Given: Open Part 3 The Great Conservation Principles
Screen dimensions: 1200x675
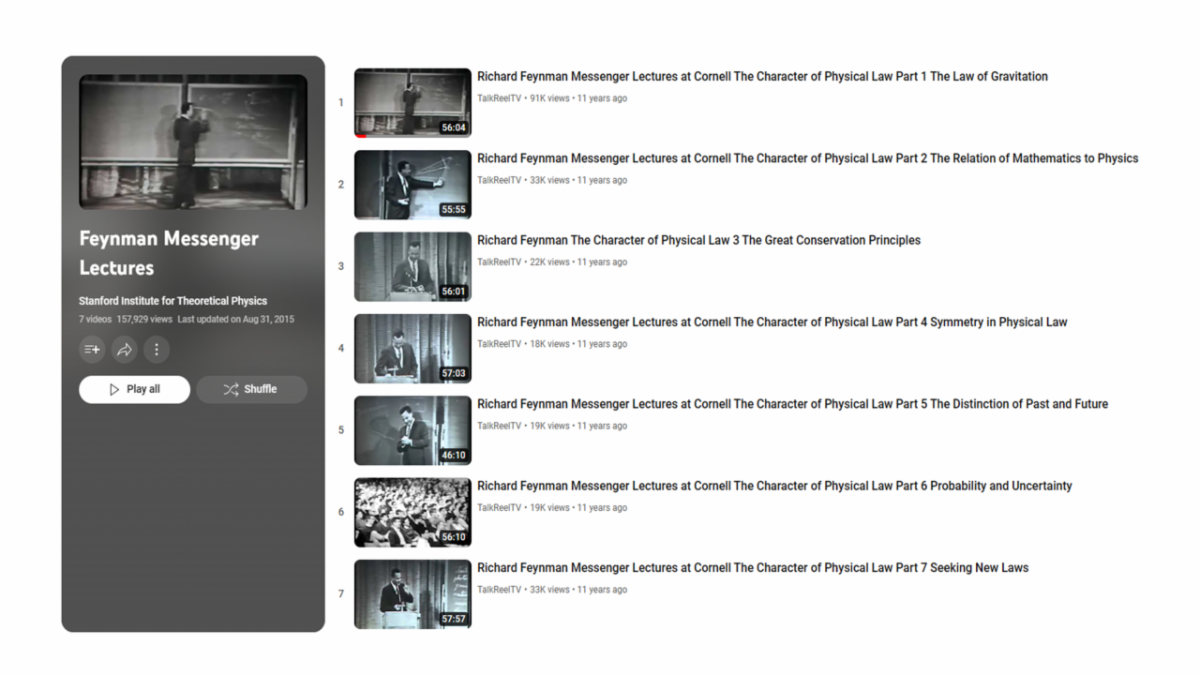Looking at the screenshot, I should point(698,240).
